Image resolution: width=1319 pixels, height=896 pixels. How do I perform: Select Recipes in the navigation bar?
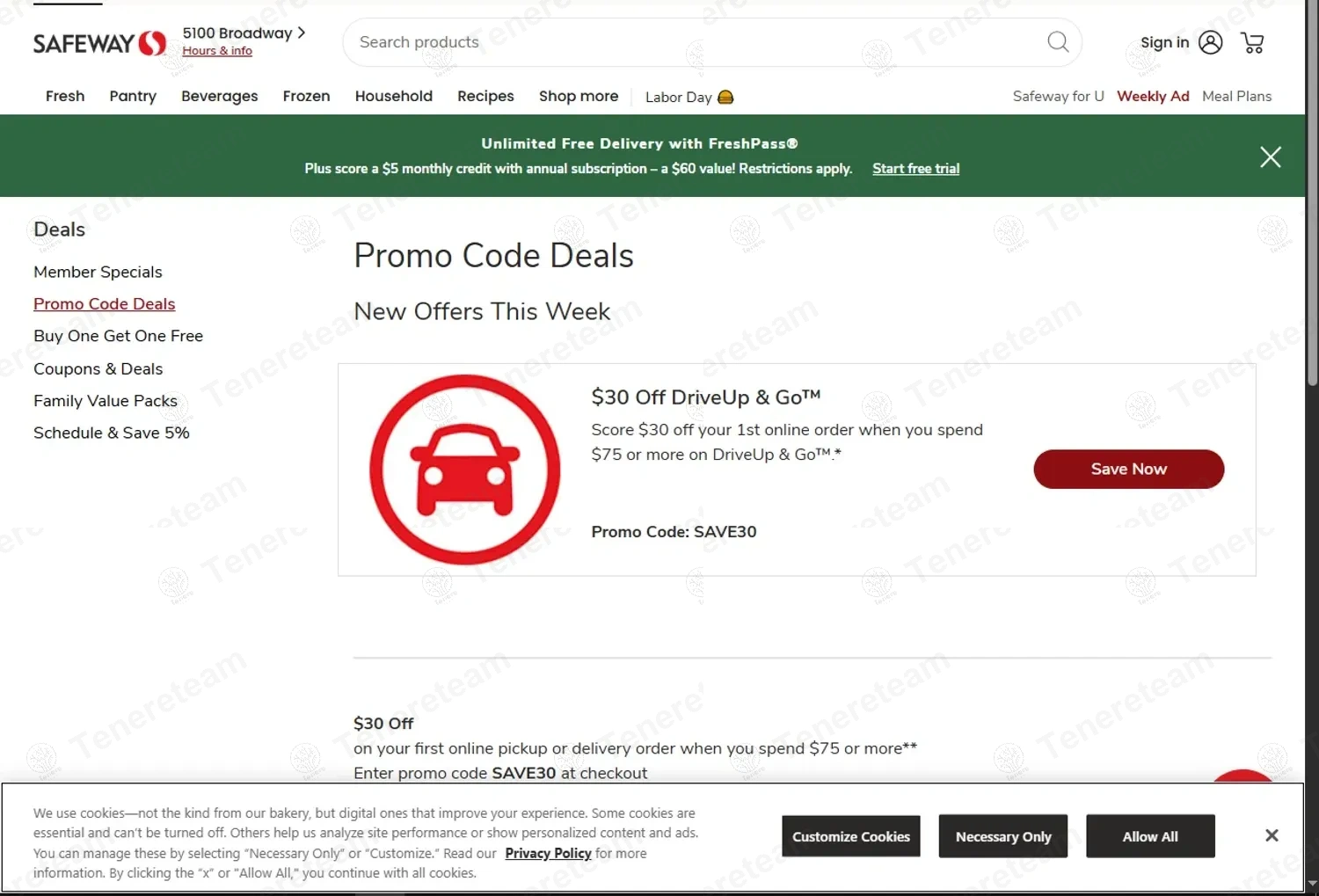click(485, 96)
